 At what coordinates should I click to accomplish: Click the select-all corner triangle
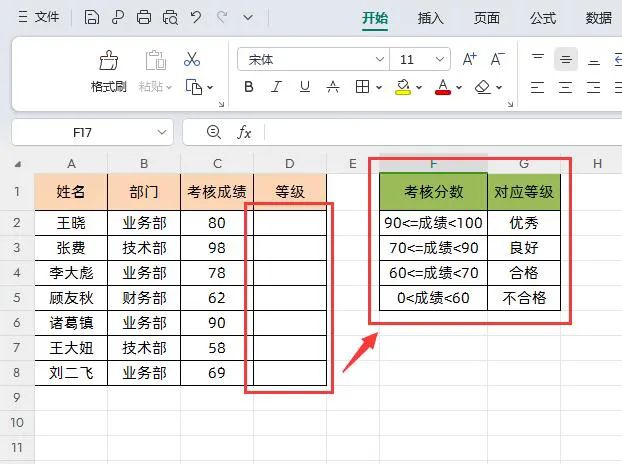tap(18, 164)
